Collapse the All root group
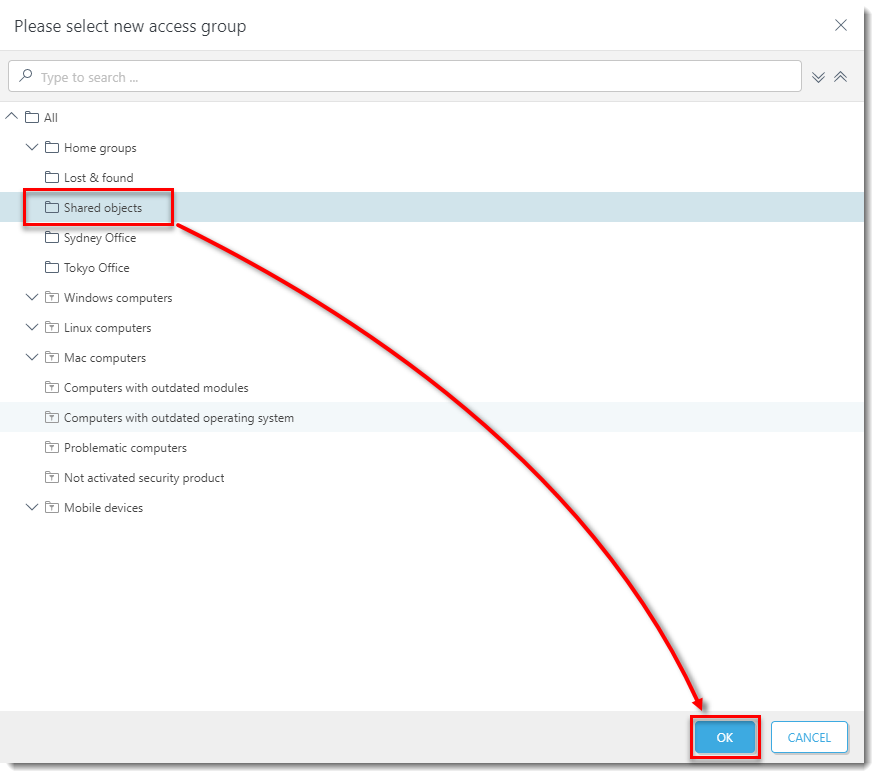 [12, 118]
